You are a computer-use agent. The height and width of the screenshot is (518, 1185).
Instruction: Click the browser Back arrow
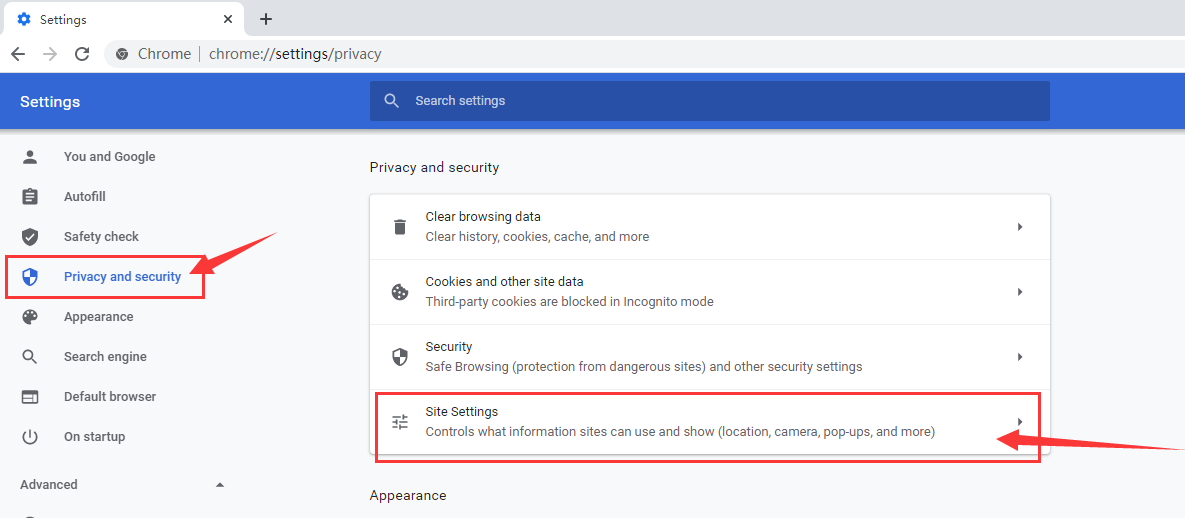[18, 54]
